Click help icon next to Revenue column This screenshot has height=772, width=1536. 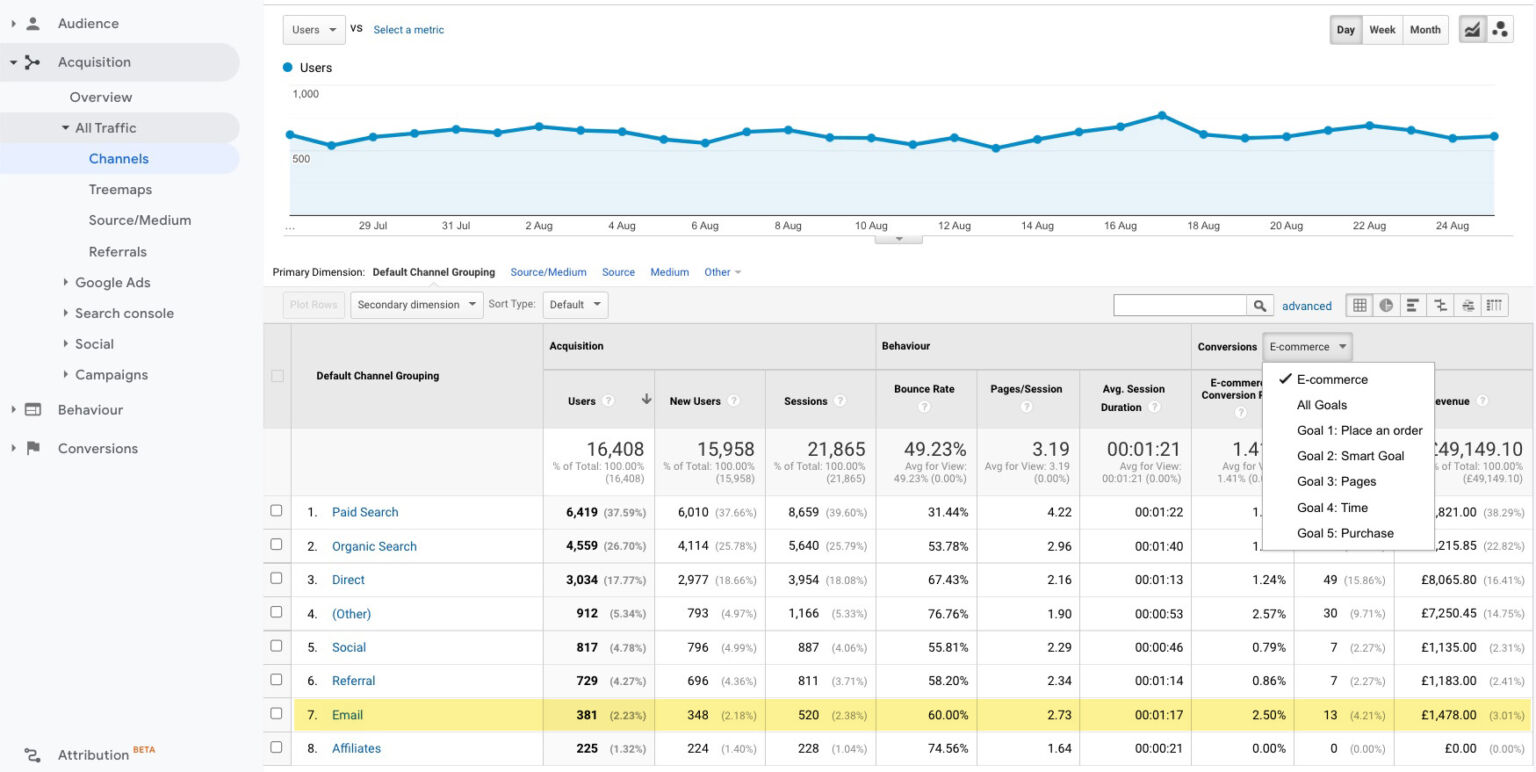point(1482,401)
